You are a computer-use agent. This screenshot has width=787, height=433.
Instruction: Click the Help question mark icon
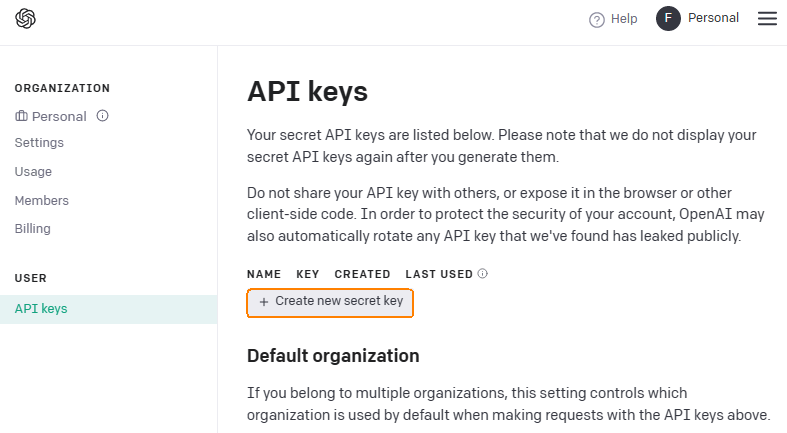point(597,19)
